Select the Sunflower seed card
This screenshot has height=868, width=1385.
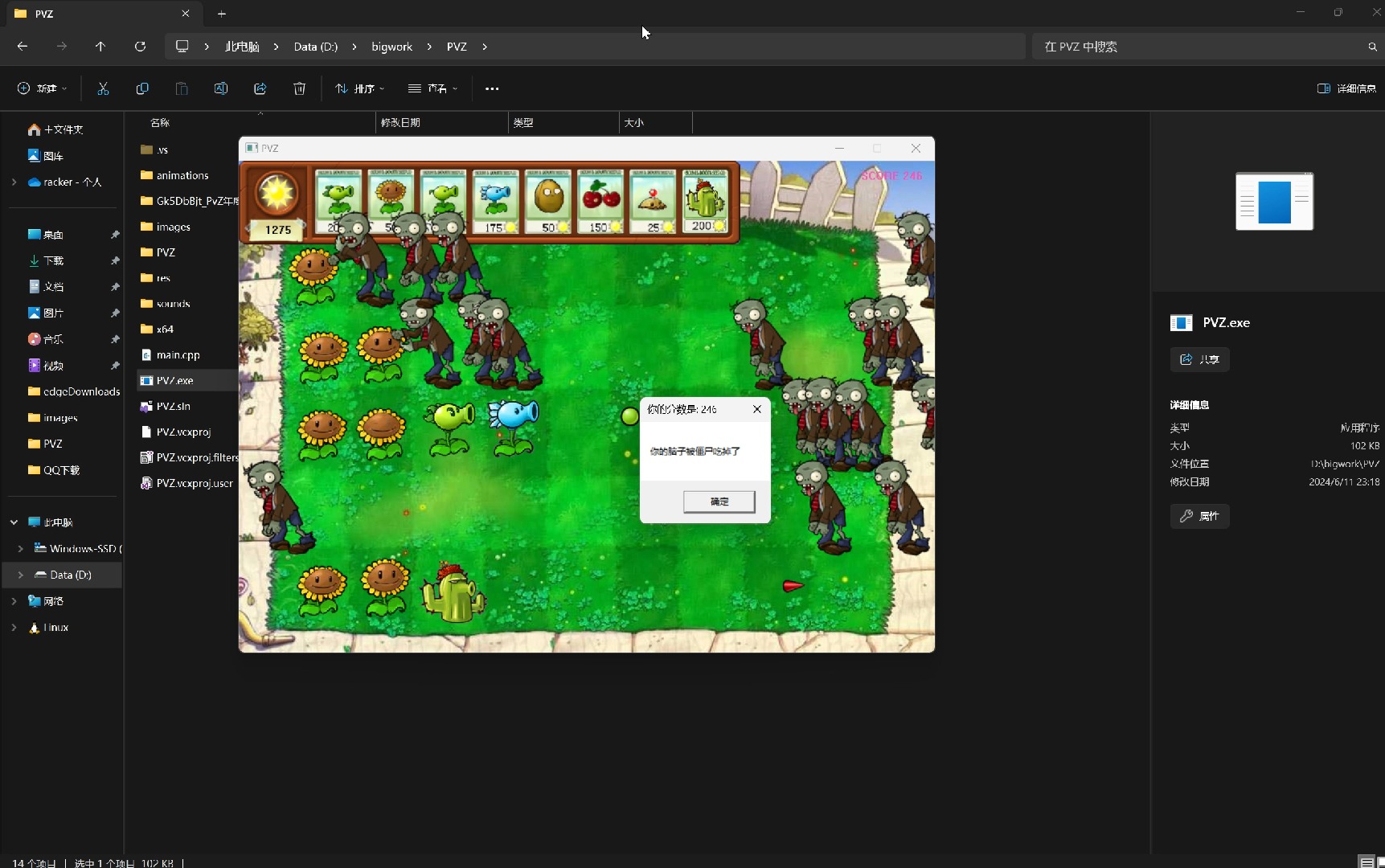coord(391,201)
